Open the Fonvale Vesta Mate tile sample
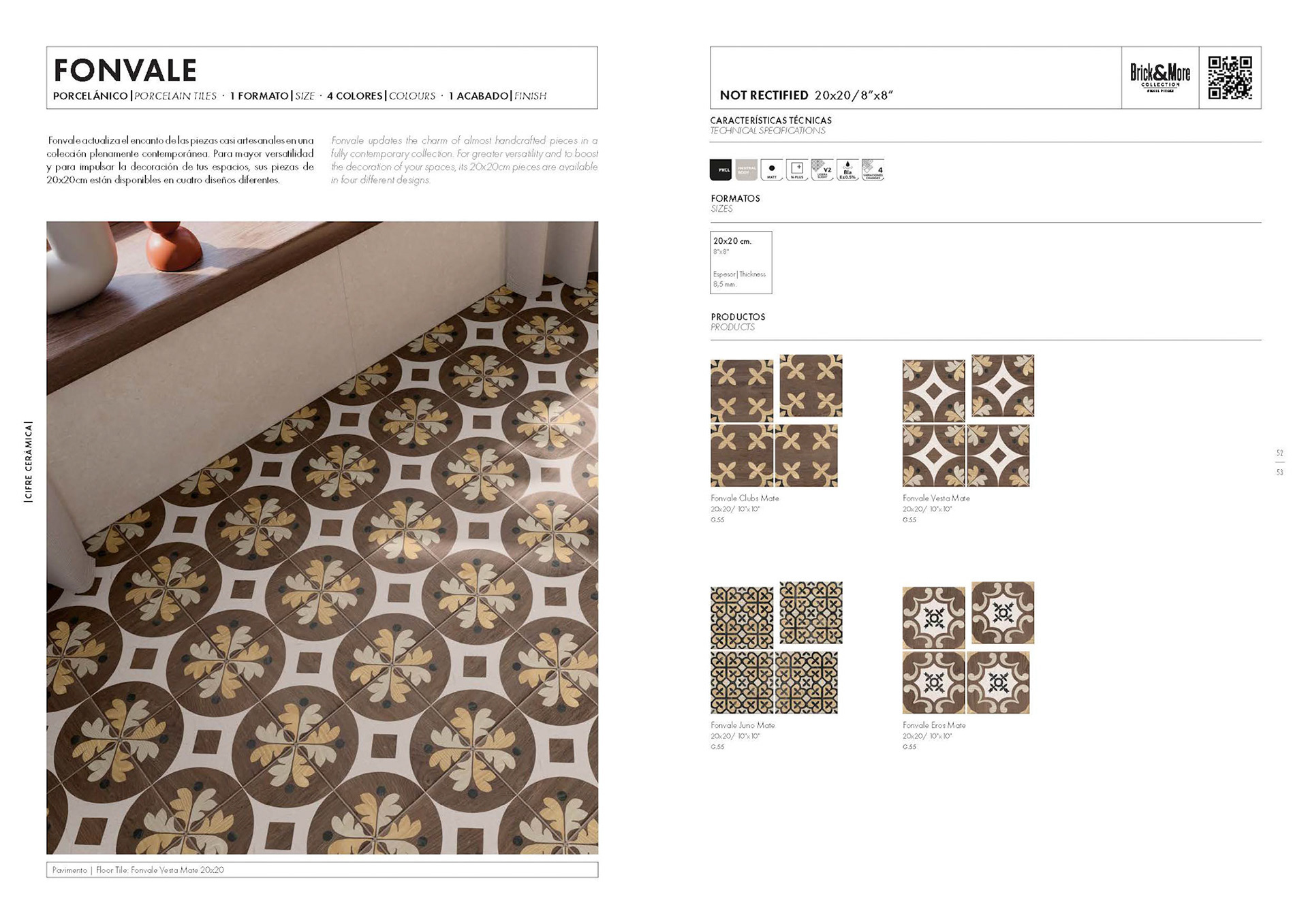1308x924 pixels. (x=968, y=420)
